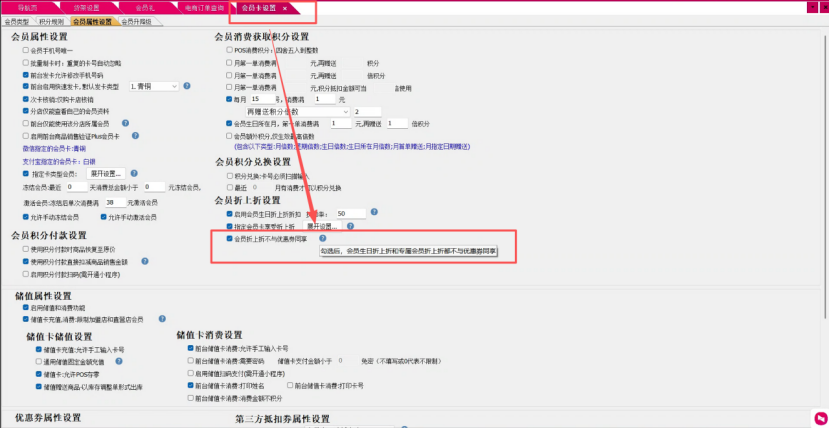Click 折扣率 field showing 50
Image resolution: width=829 pixels, height=428 pixels.
(x=351, y=213)
